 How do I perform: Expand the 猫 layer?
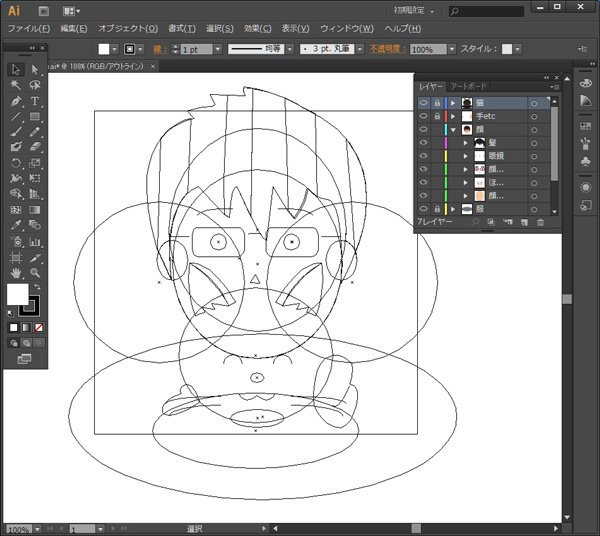(453, 103)
